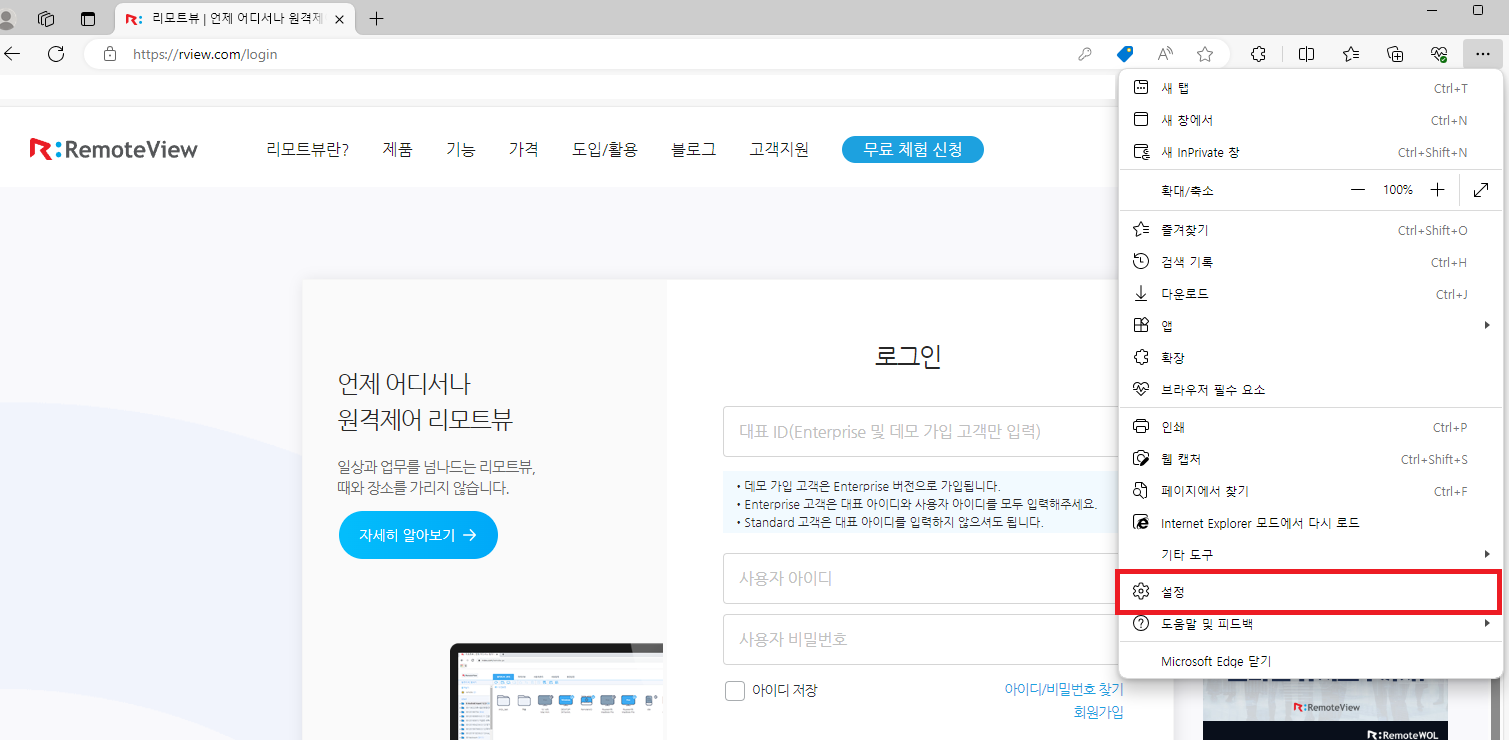Focus the 사용자 아이디 field

pos(920,579)
